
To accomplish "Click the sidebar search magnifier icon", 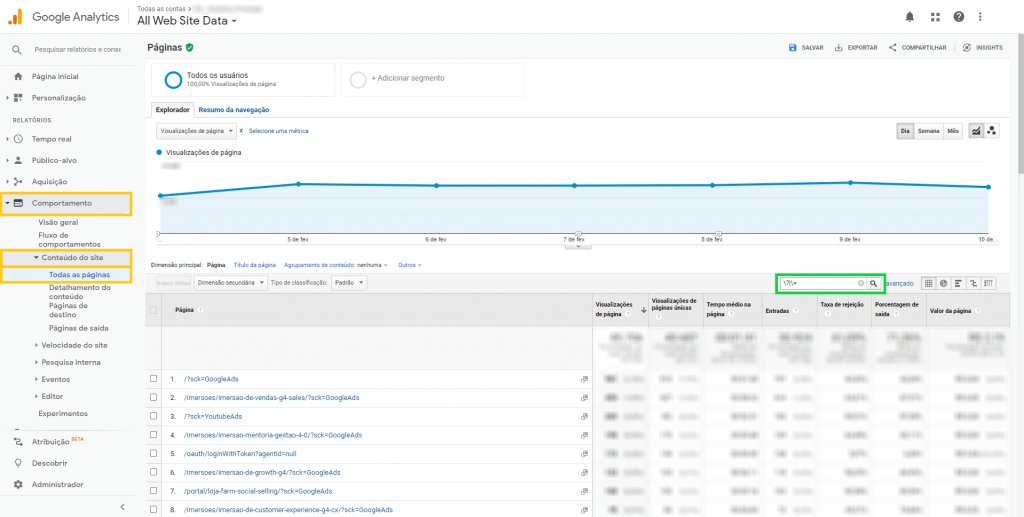I will click(x=18, y=50).
